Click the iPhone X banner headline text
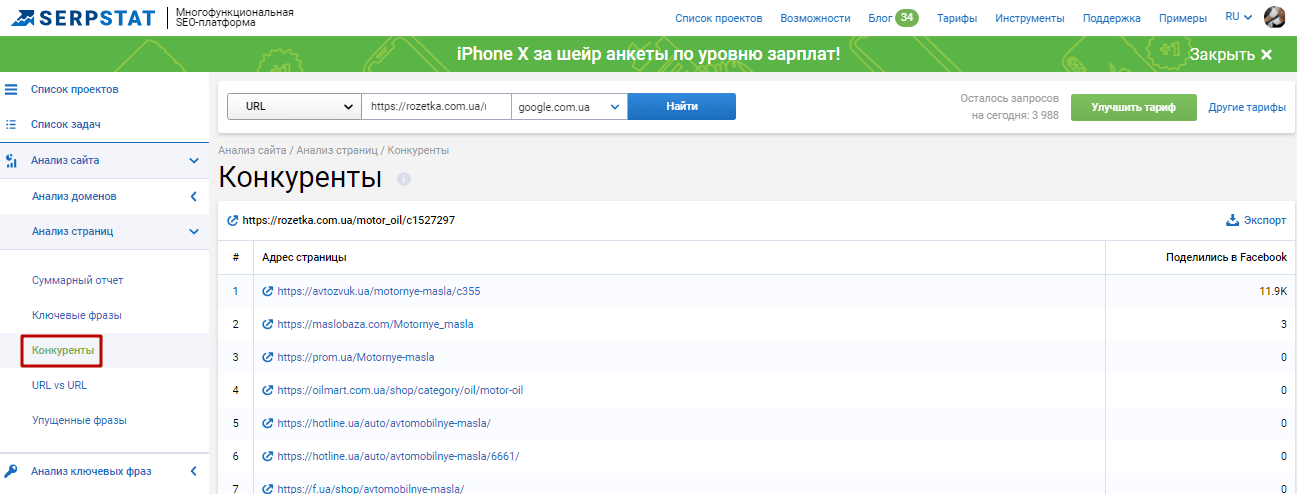This screenshot has width=1297, height=494. (x=649, y=54)
